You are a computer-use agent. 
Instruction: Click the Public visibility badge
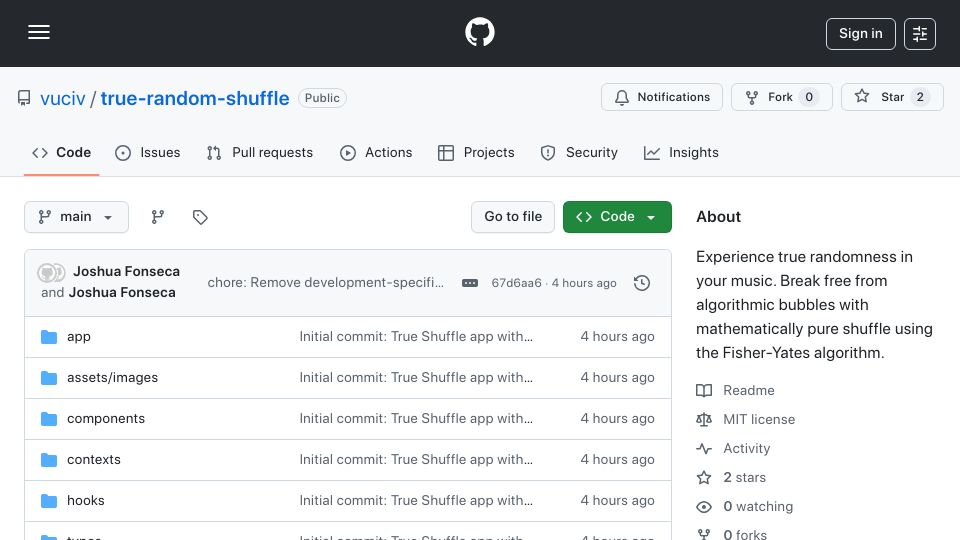pyautogui.click(x=322, y=98)
